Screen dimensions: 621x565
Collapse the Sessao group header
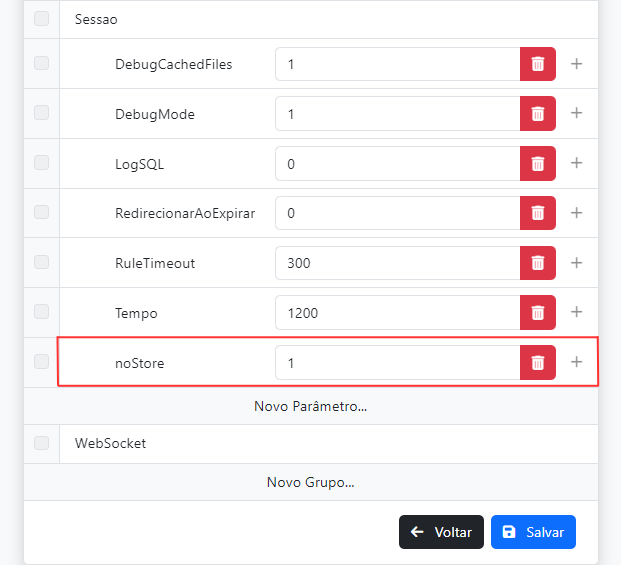(96, 19)
